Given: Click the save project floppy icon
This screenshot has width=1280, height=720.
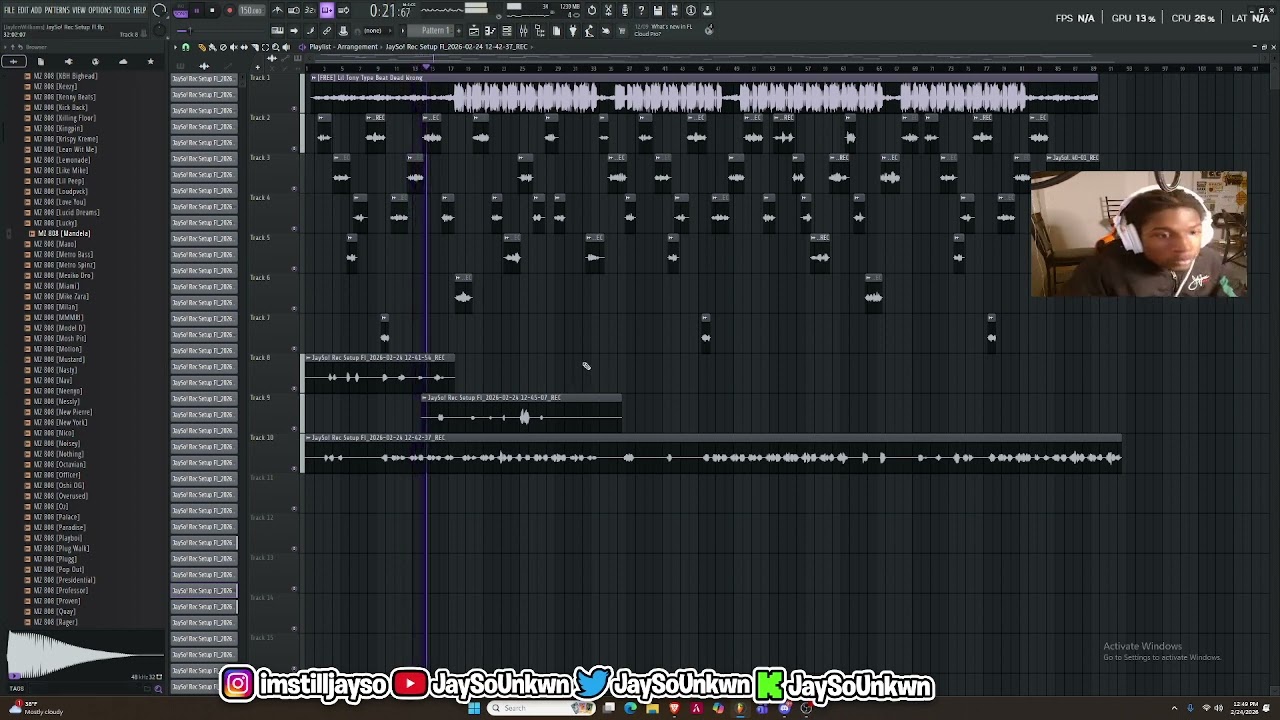Looking at the screenshot, I should pos(658,10).
